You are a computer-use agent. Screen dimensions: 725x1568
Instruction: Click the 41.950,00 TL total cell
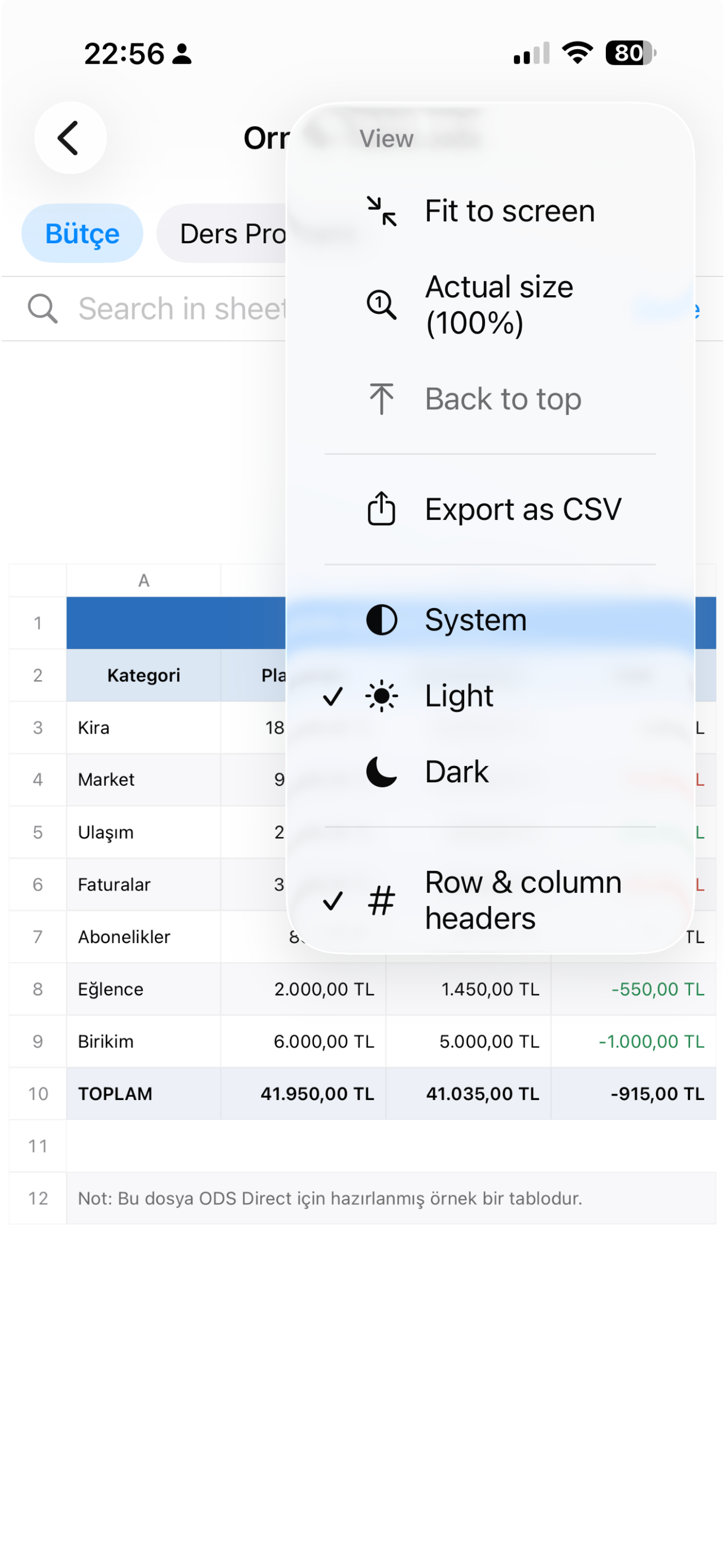pos(303,1094)
